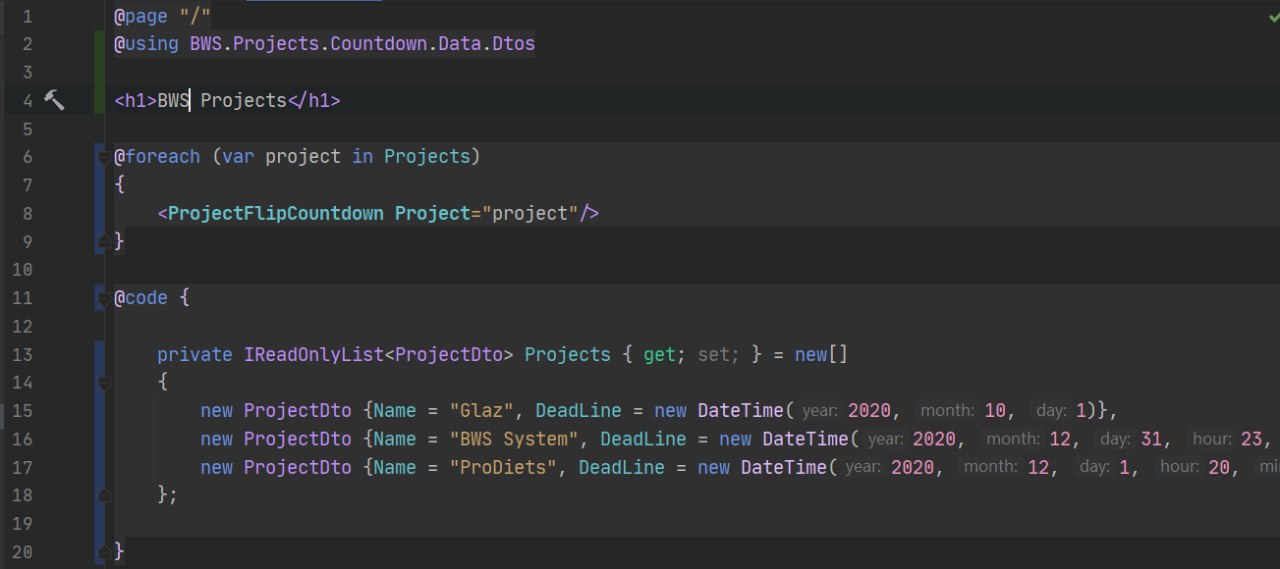The image size is (1280, 569).
Task: Click DateTime on the BWS System line
Action: pyautogui.click(x=806, y=438)
